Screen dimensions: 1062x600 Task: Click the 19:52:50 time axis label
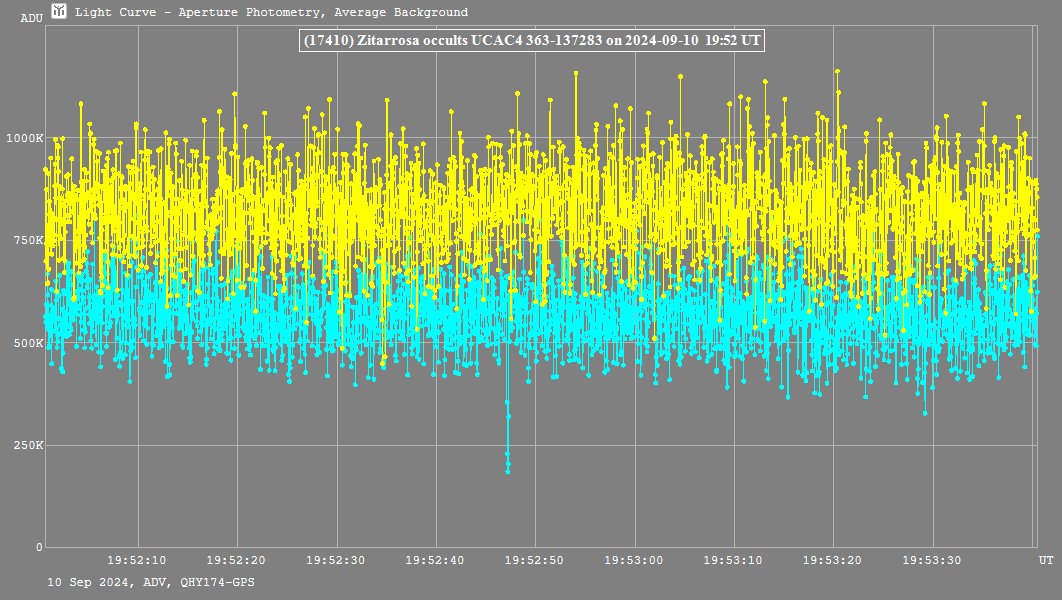click(535, 559)
